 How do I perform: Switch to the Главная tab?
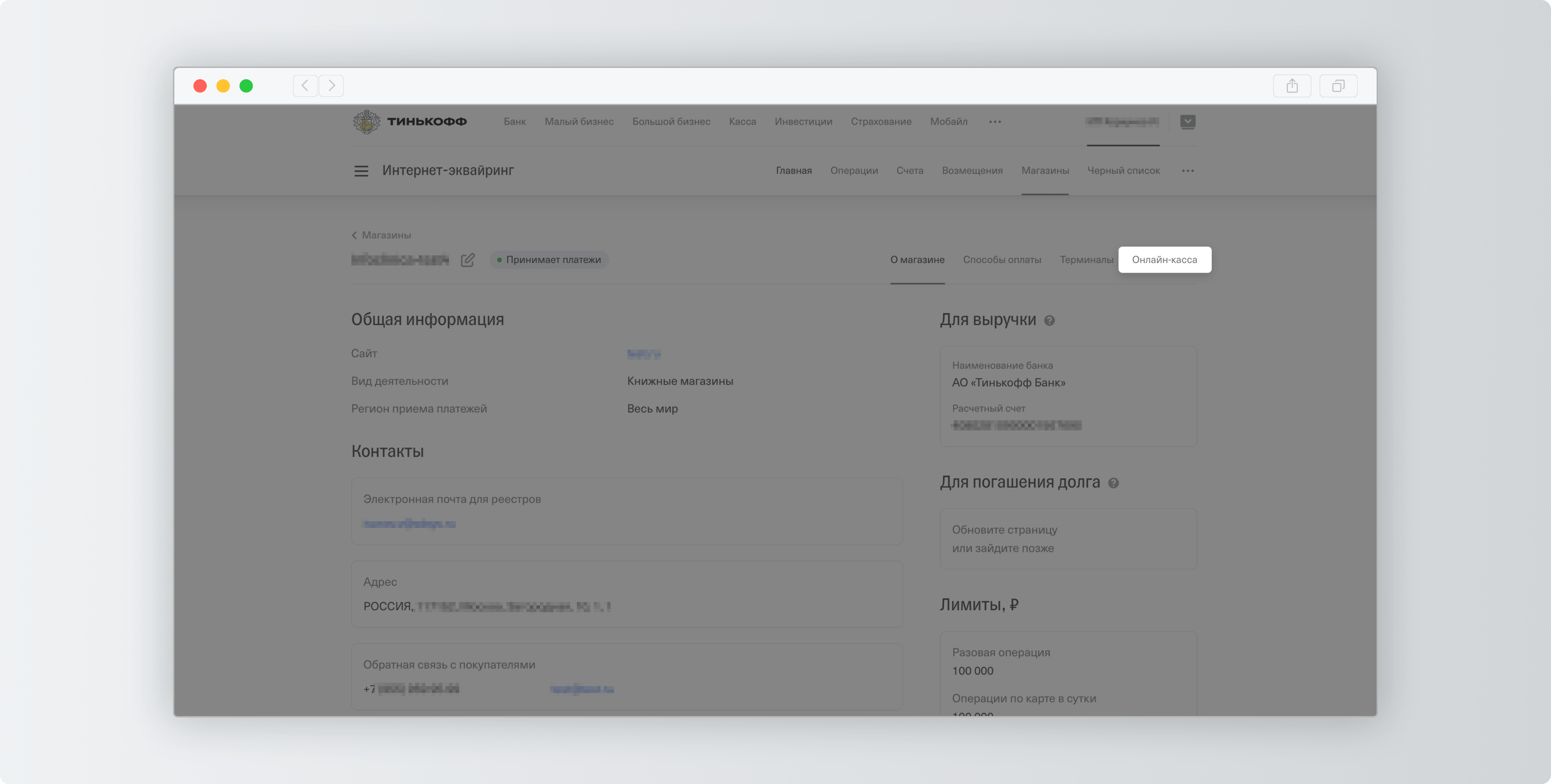pos(794,171)
